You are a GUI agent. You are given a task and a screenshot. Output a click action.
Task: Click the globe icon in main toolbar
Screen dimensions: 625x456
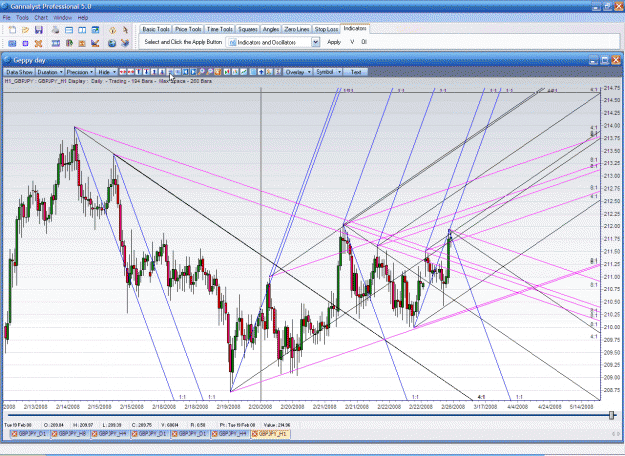[112, 43]
